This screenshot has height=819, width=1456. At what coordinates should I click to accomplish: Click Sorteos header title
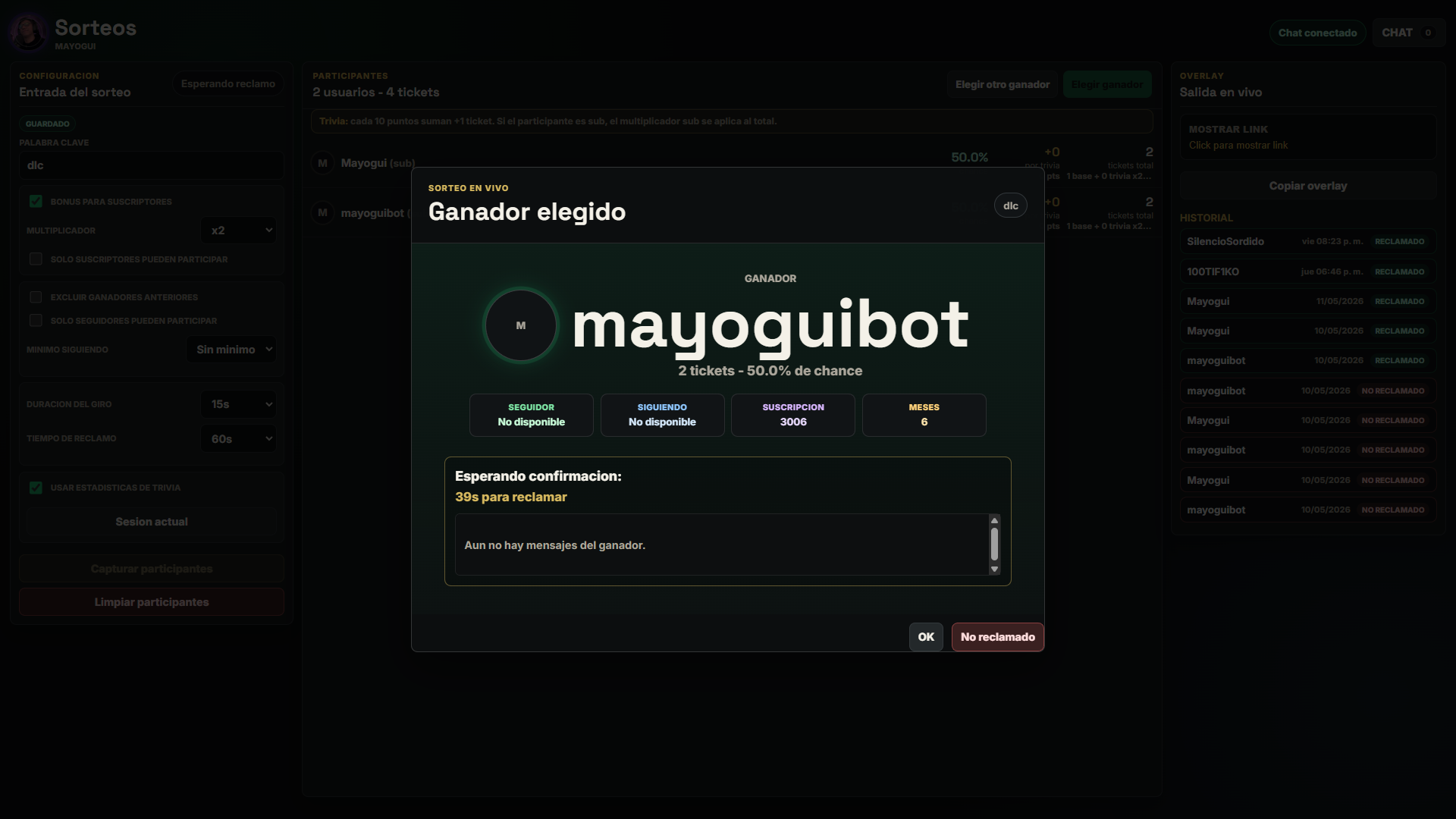pos(96,28)
